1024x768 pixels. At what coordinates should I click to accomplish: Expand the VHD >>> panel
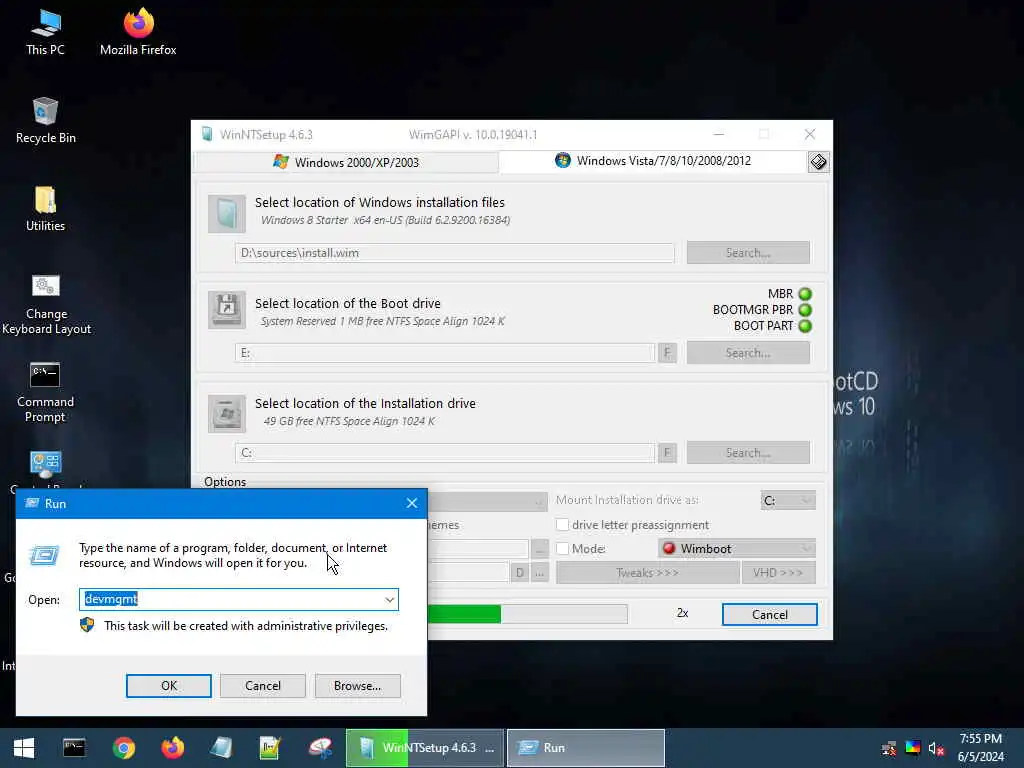[x=778, y=573]
